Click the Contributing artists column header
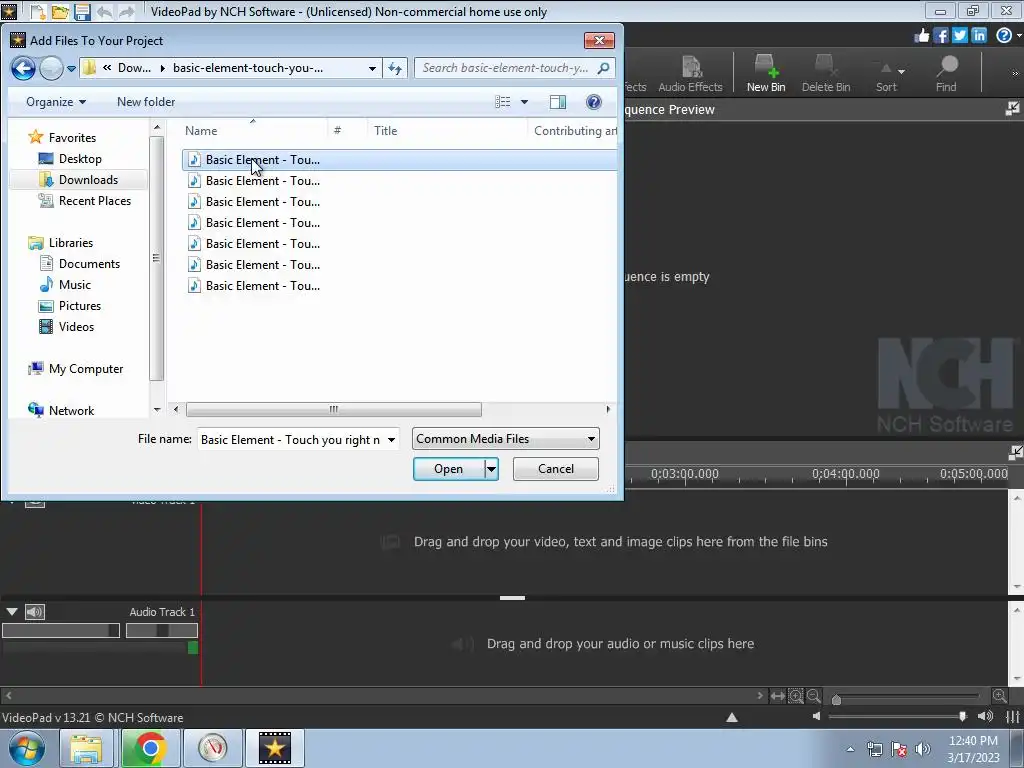 (x=575, y=131)
